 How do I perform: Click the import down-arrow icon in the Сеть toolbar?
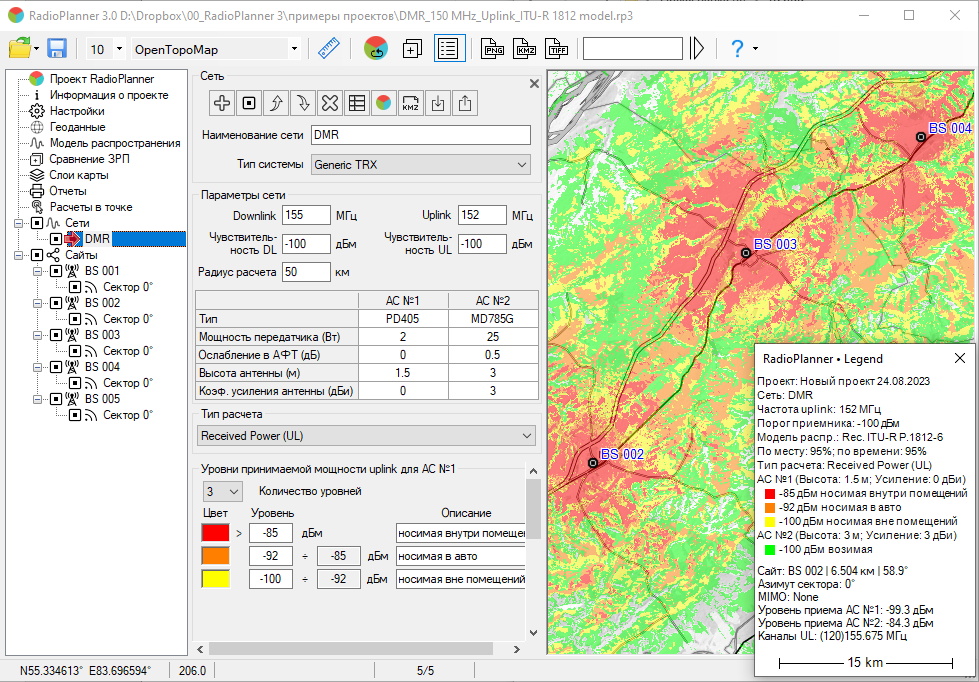[x=438, y=103]
